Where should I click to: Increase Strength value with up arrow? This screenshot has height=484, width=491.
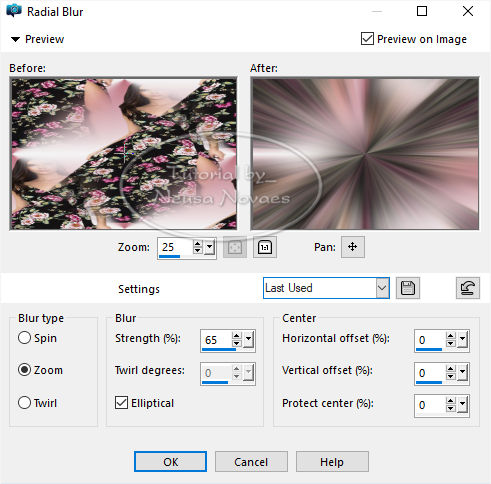pos(236,336)
